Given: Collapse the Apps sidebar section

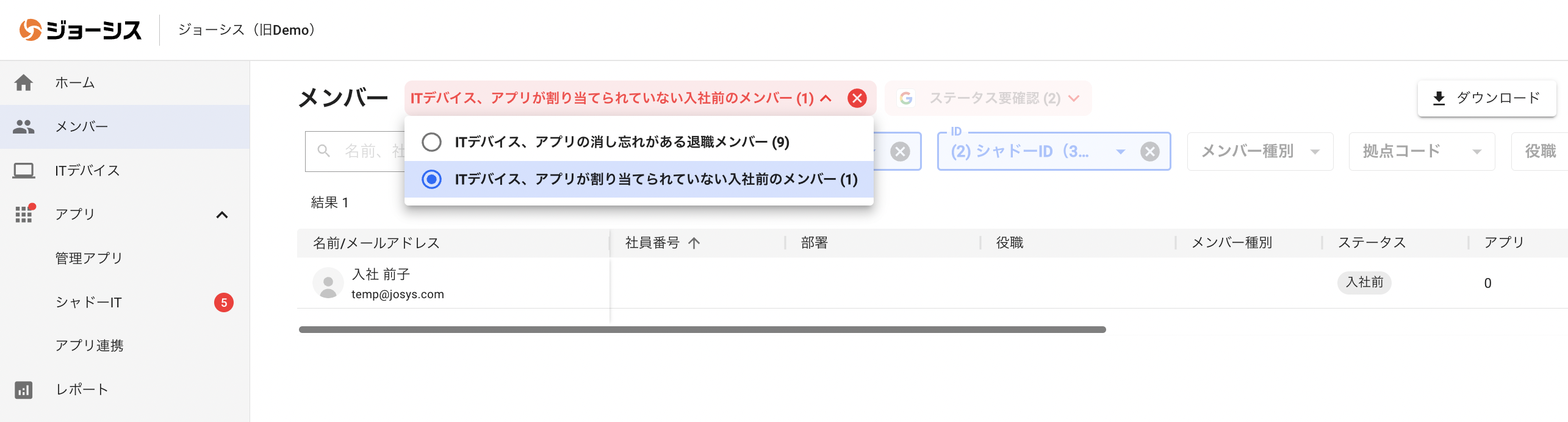Looking at the screenshot, I should tap(222, 215).
